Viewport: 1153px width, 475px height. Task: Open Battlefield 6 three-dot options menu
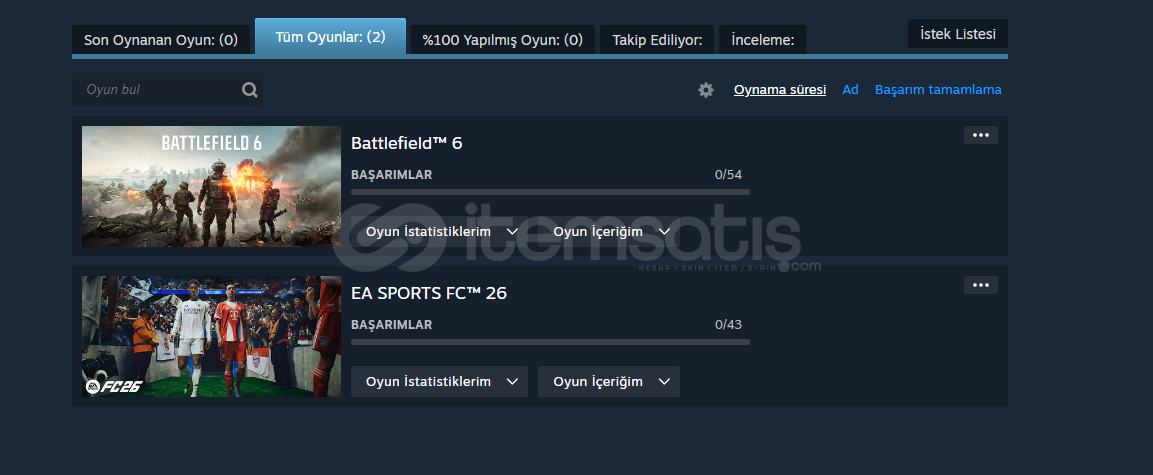click(x=980, y=135)
